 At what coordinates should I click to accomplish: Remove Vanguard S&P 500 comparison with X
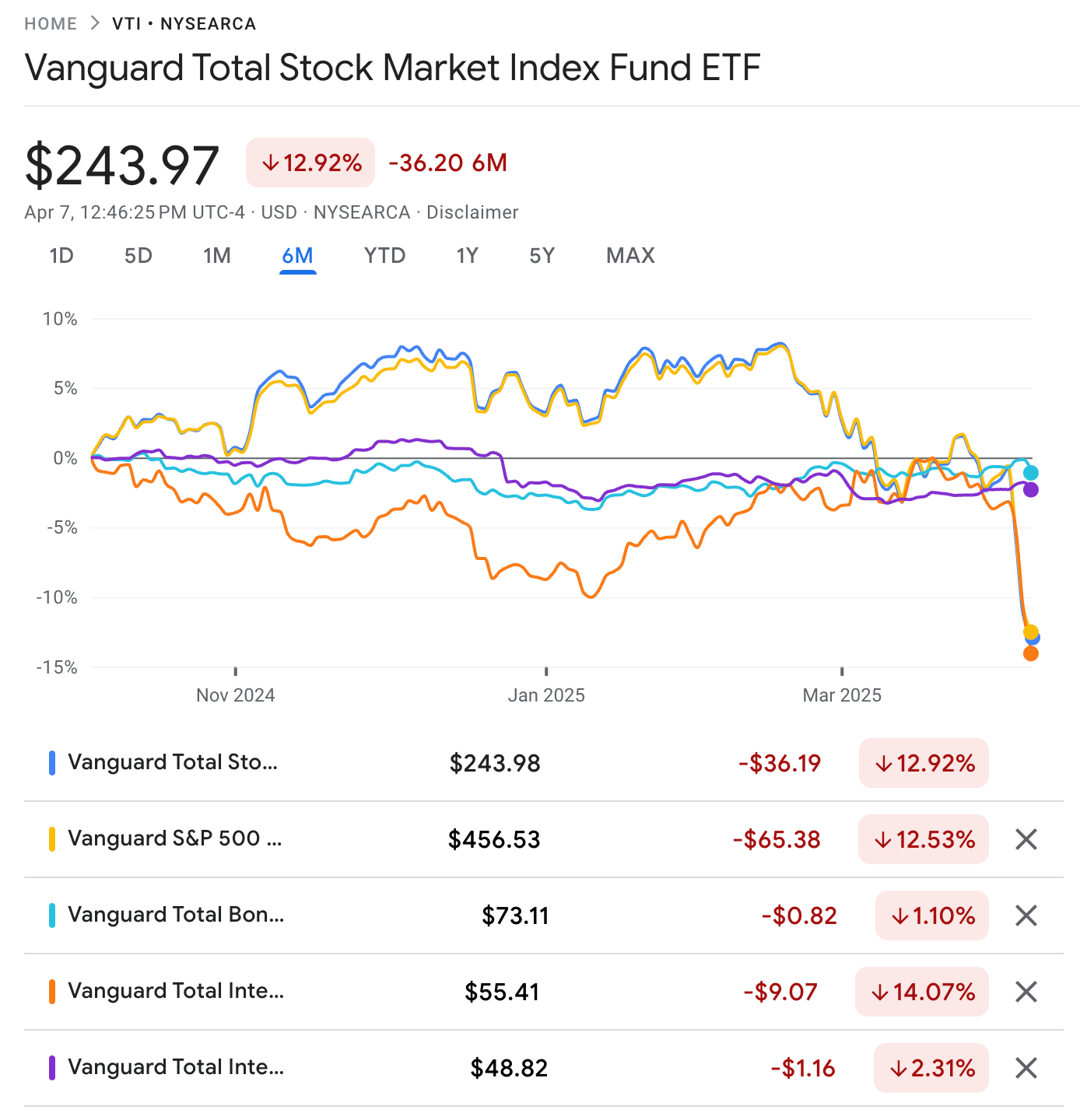click(1026, 839)
